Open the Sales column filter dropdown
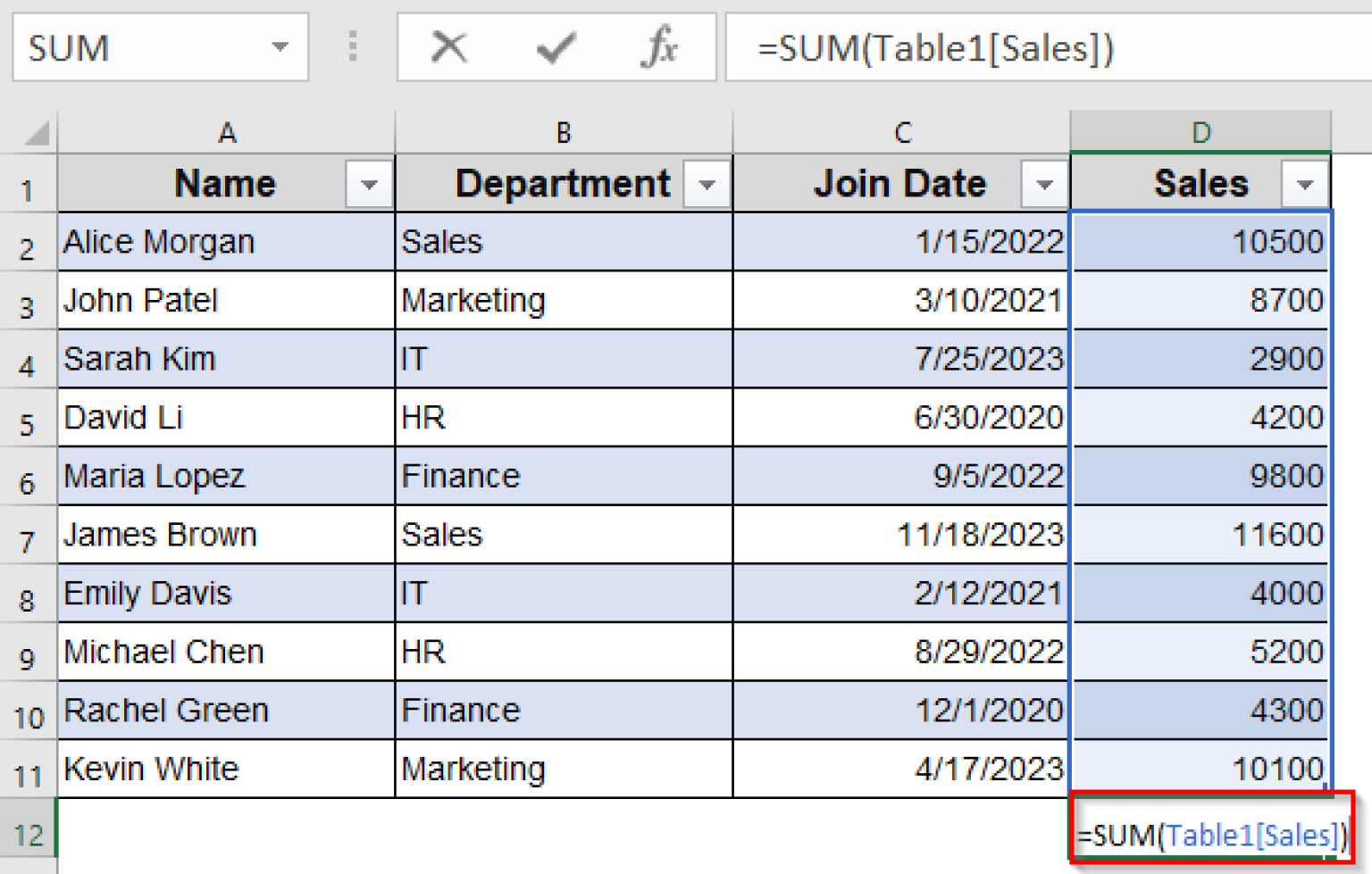 coord(1305,184)
